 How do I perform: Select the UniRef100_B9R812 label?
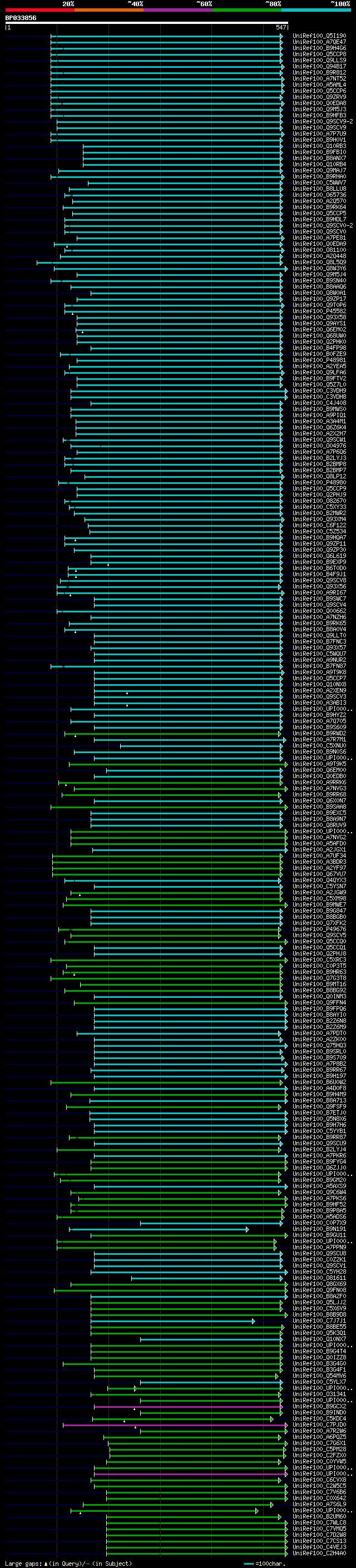[319, 72]
